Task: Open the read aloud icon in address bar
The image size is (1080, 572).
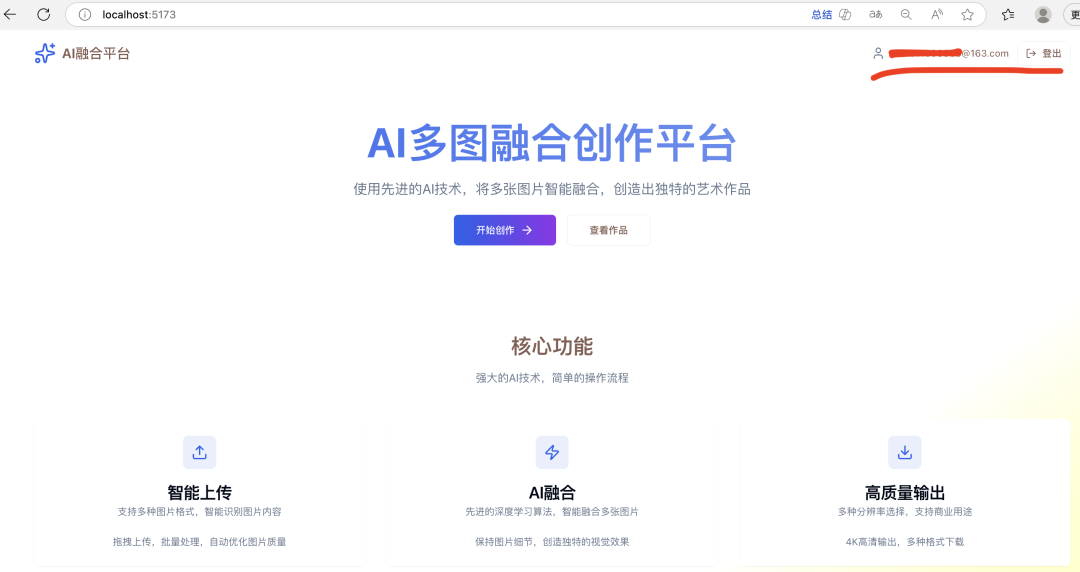Action: click(937, 14)
